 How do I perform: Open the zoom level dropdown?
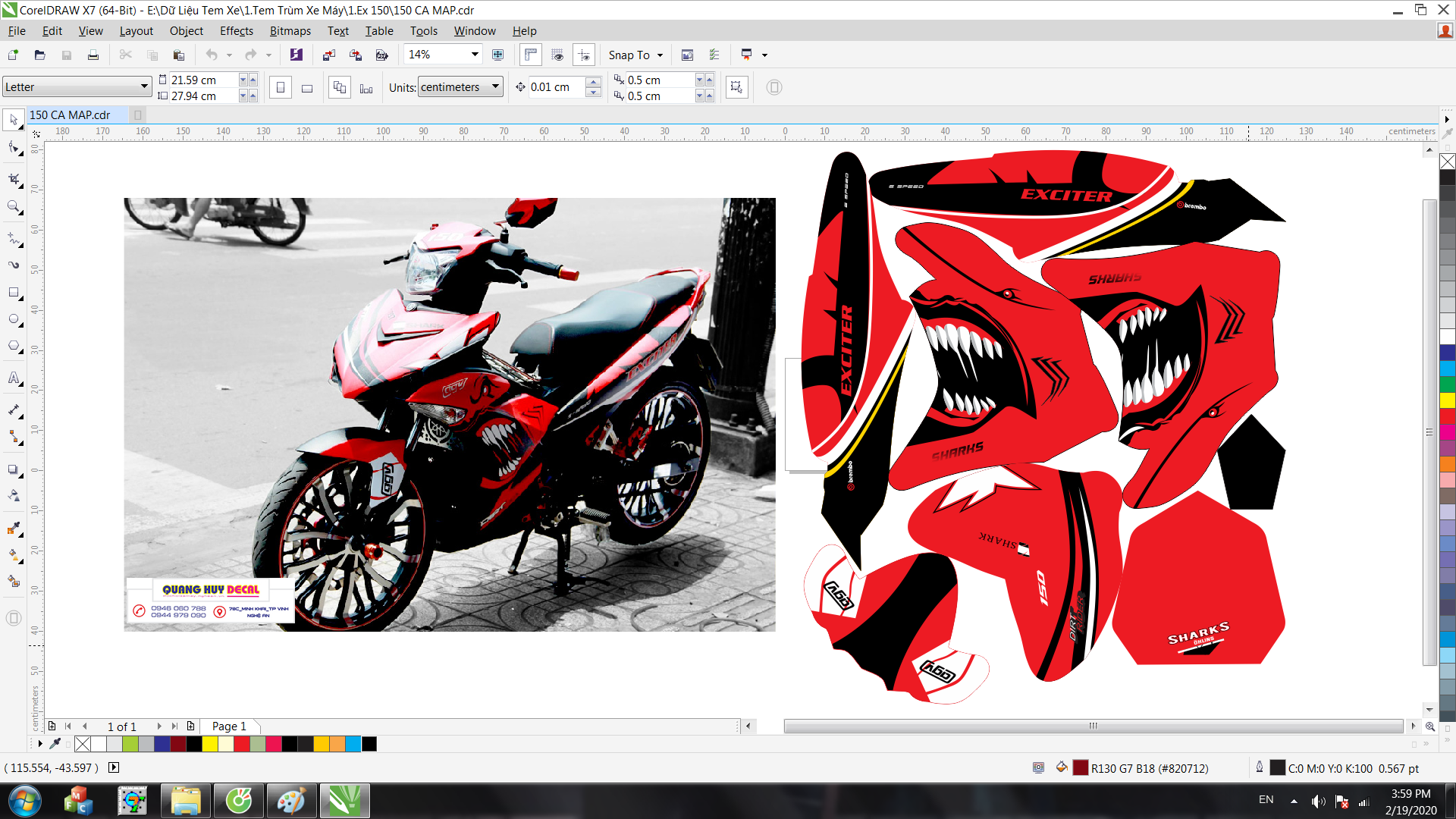[475, 55]
